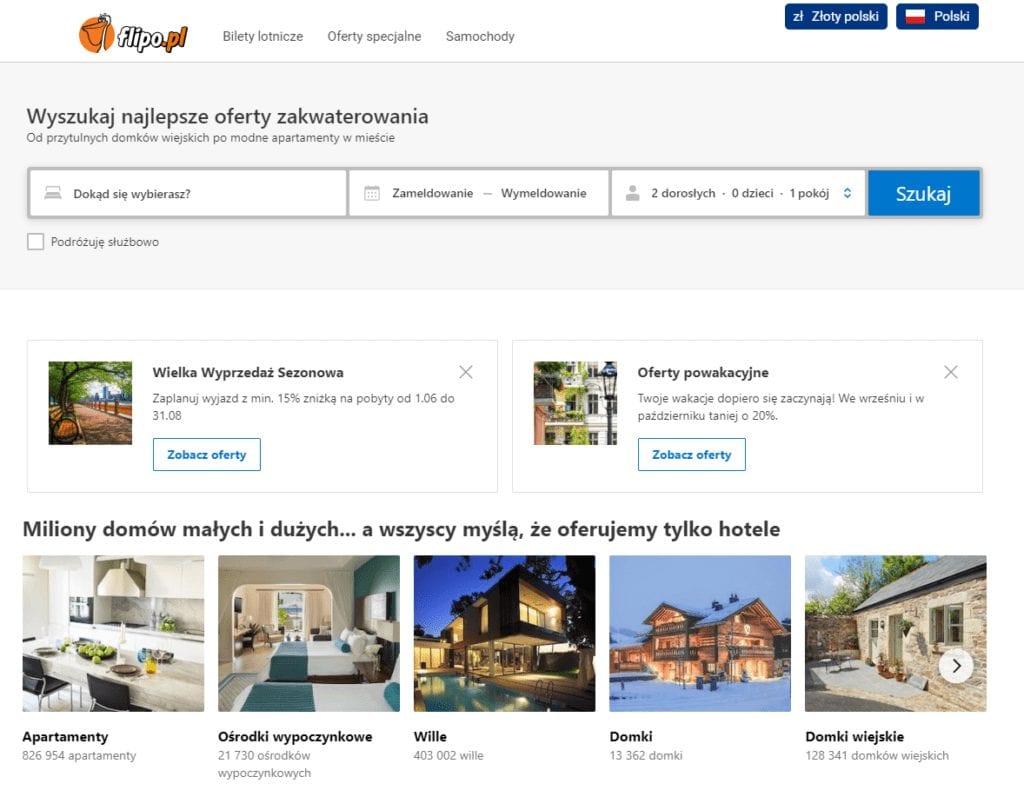Open the Złoty polski currency selector
Viewport: 1024px width, 810px height.
click(836, 16)
